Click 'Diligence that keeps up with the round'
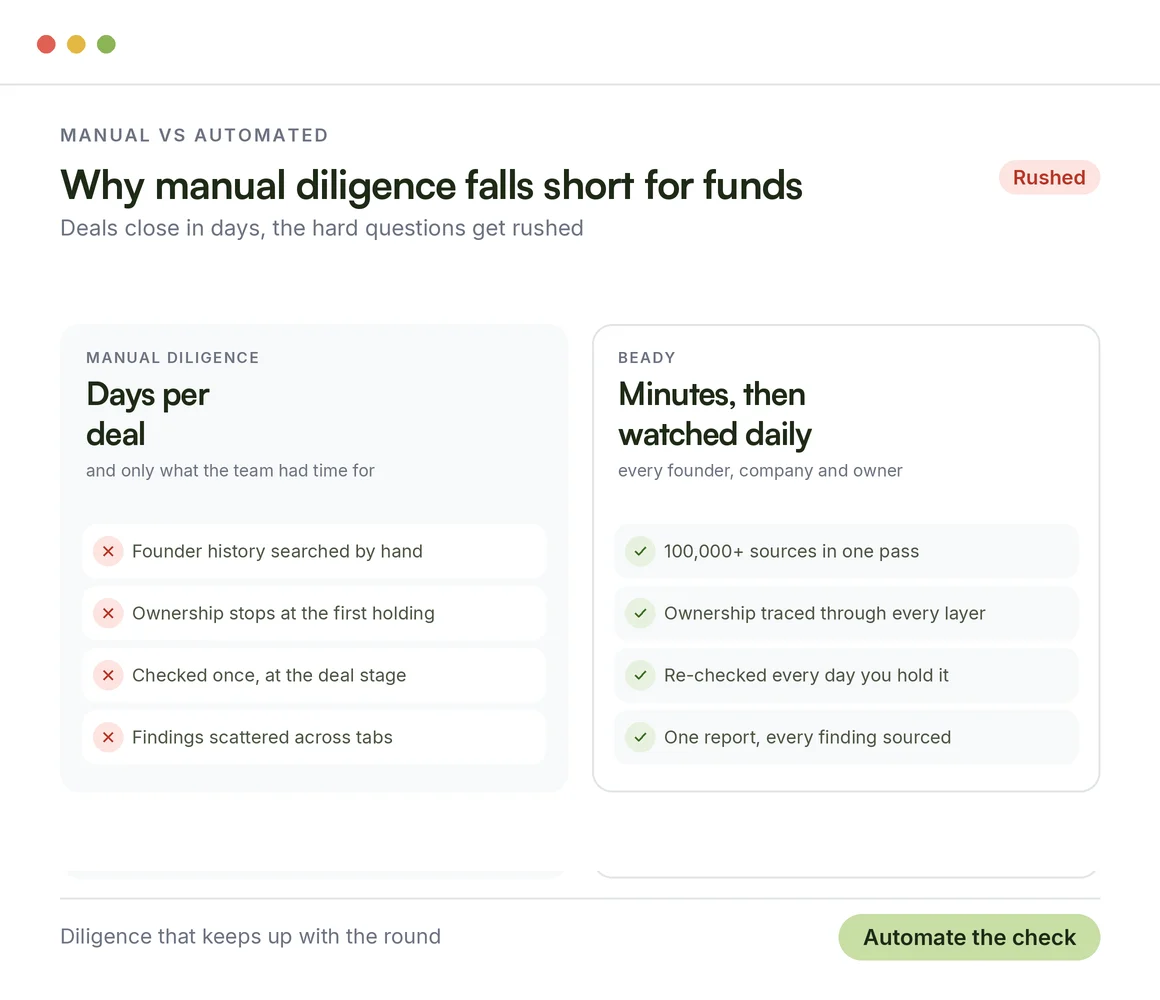 (250, 936)
